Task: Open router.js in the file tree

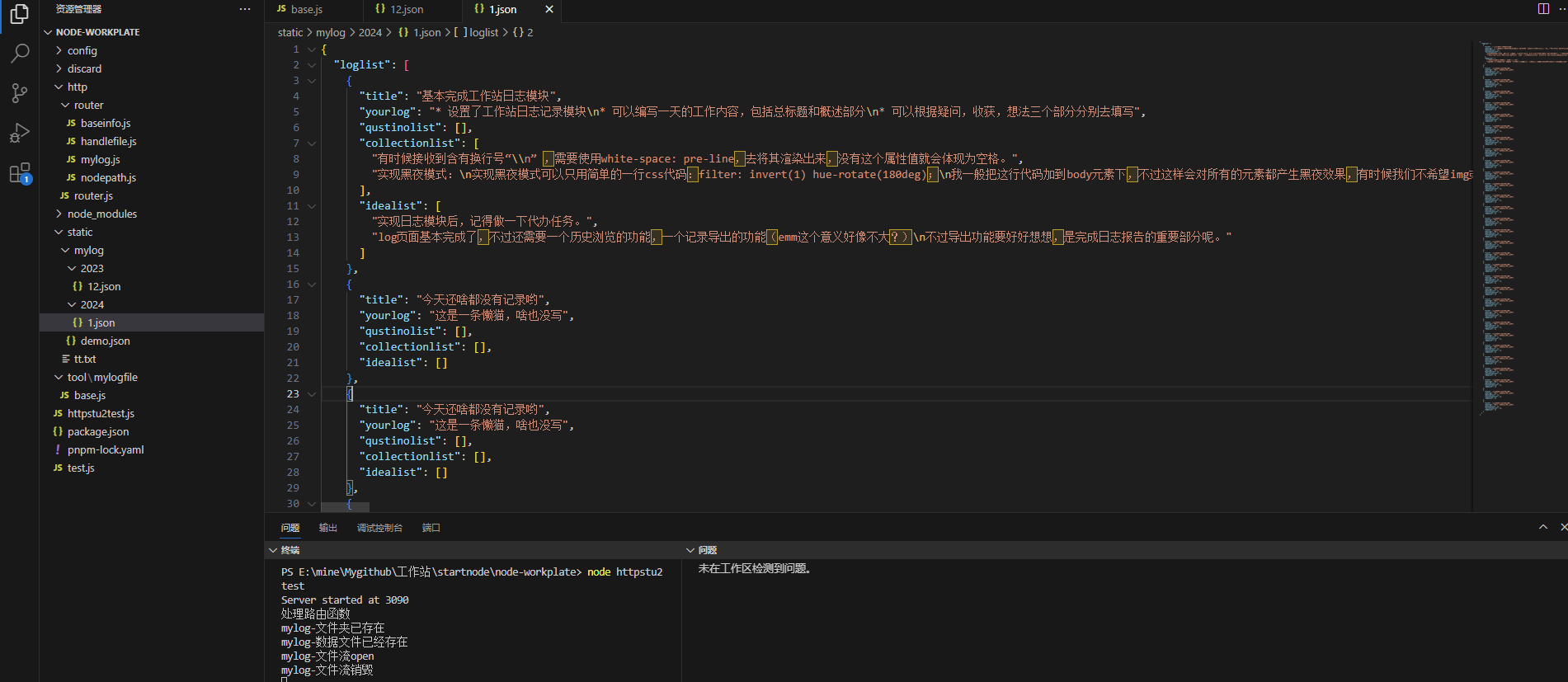Action: pos(152,195)
